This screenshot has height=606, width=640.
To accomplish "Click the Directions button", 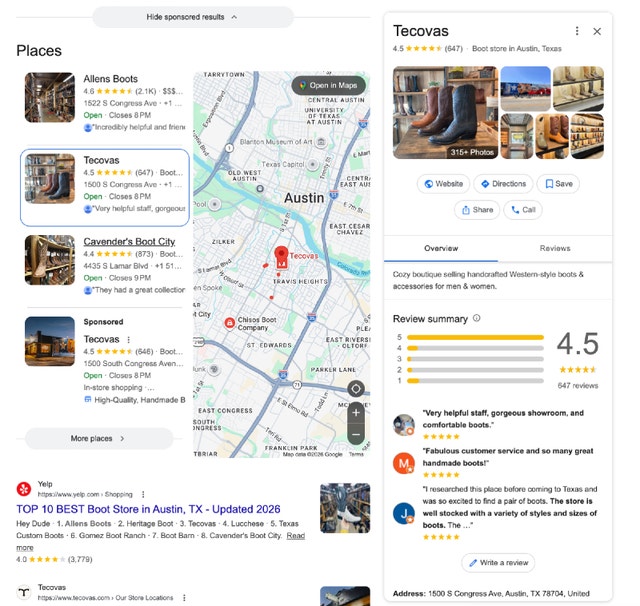I will point(503,184).
